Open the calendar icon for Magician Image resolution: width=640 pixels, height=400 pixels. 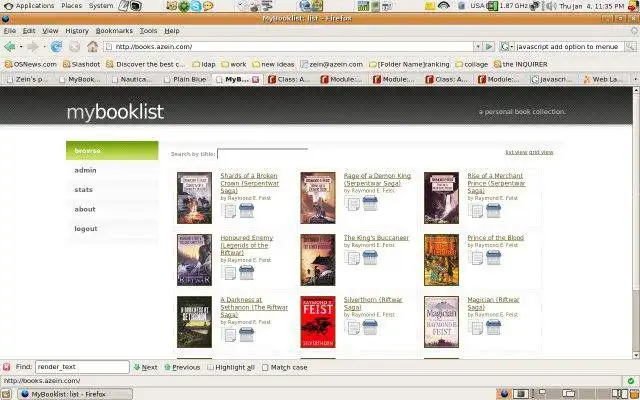pos(493,327)
